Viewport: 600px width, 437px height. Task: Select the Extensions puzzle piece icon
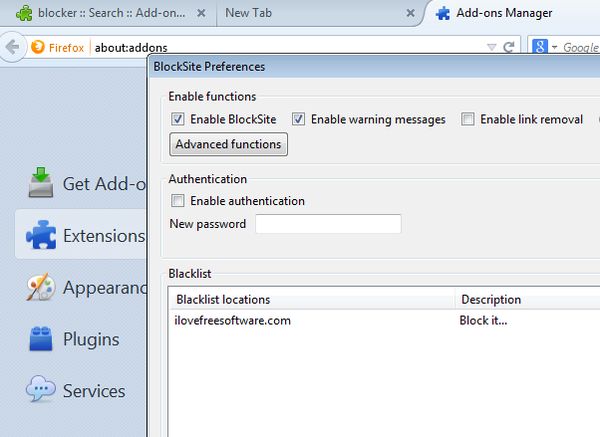[41, 236]
